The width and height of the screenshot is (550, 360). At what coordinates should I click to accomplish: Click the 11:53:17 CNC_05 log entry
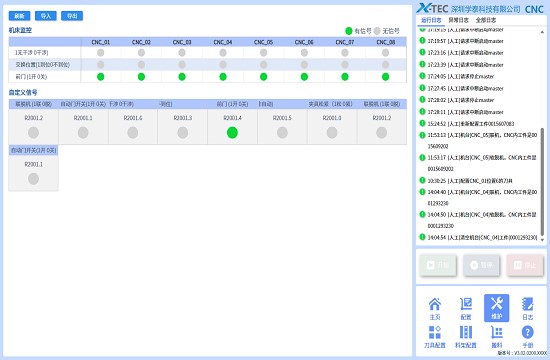tap(482, 163)
